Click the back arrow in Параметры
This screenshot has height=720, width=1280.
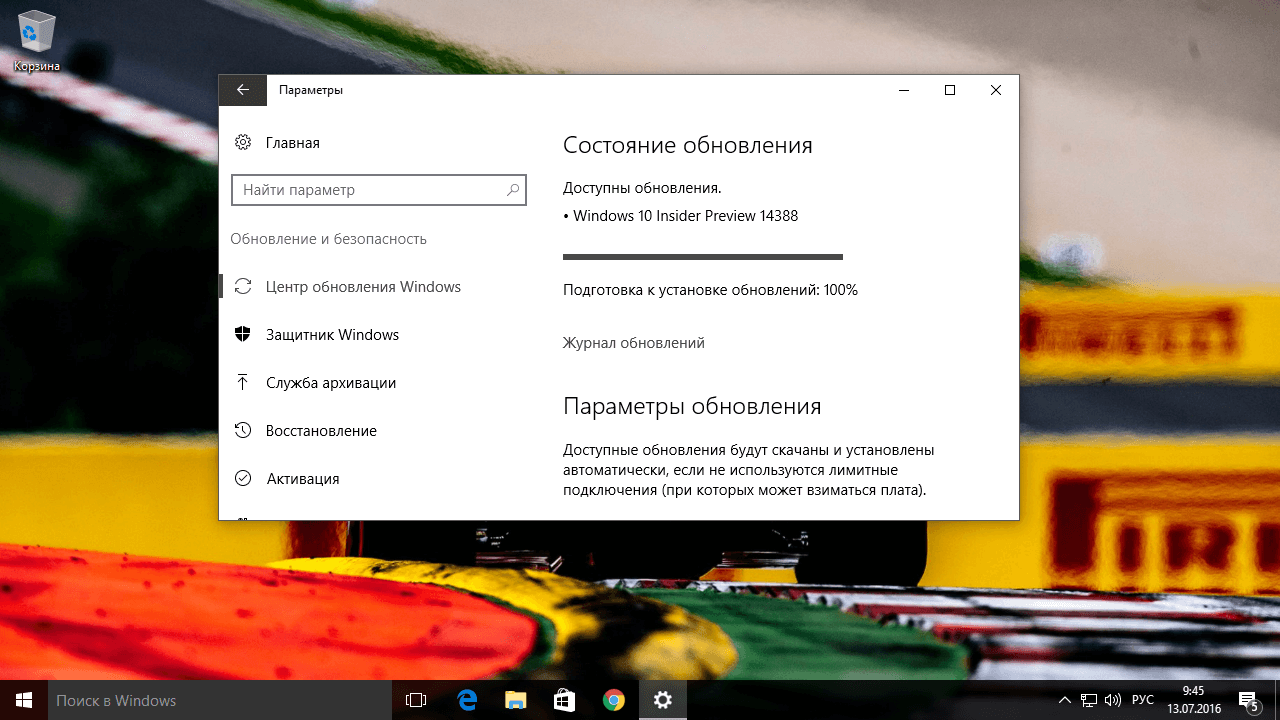pos(242,90)
